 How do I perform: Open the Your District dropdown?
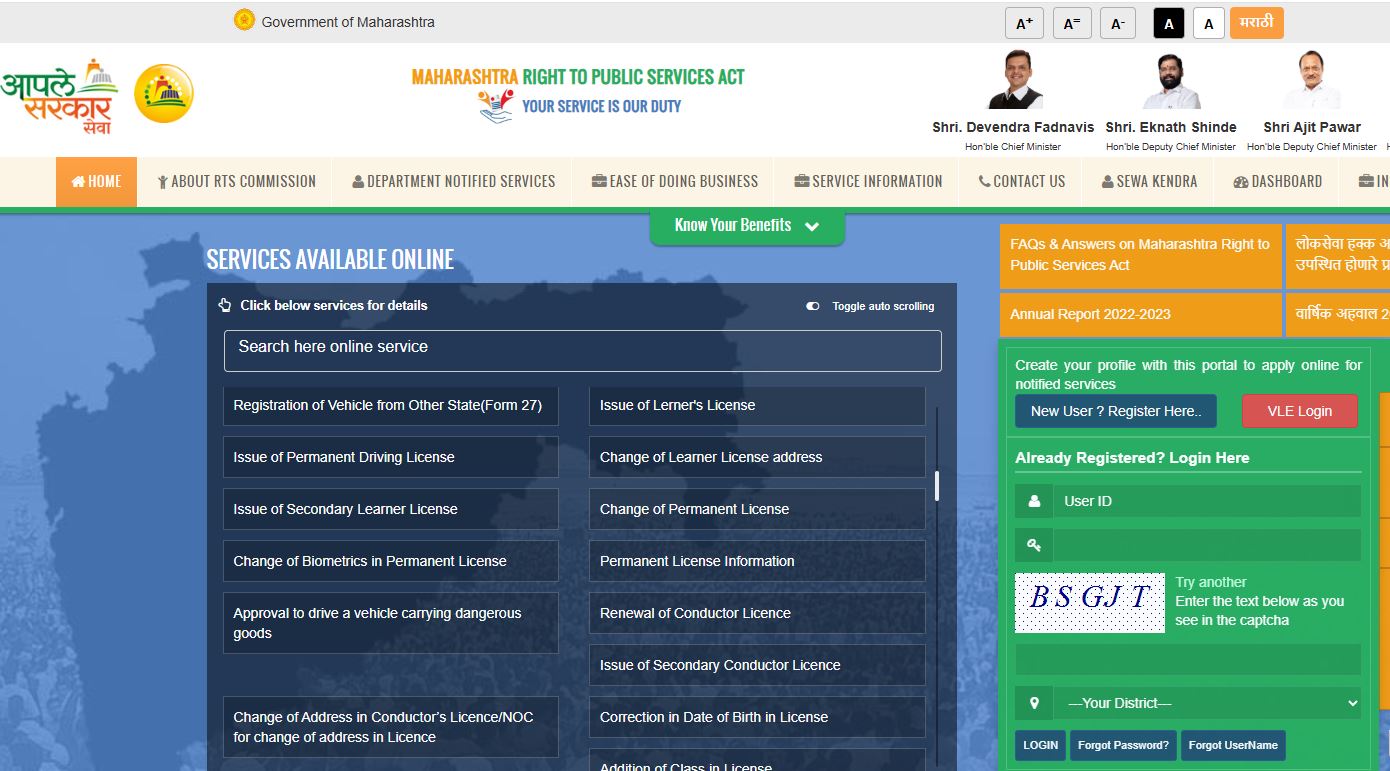click(1207, 703)
